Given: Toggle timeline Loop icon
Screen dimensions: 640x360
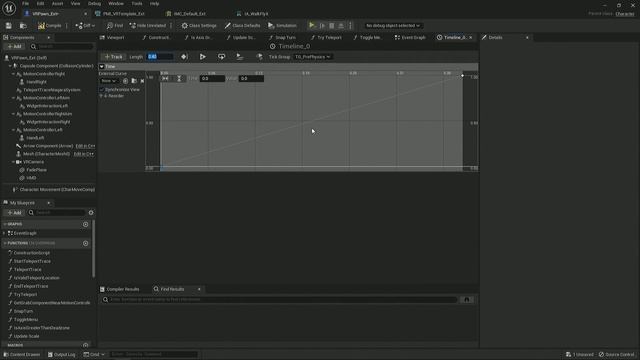Looking at the screenshot, I should (221, 57).
